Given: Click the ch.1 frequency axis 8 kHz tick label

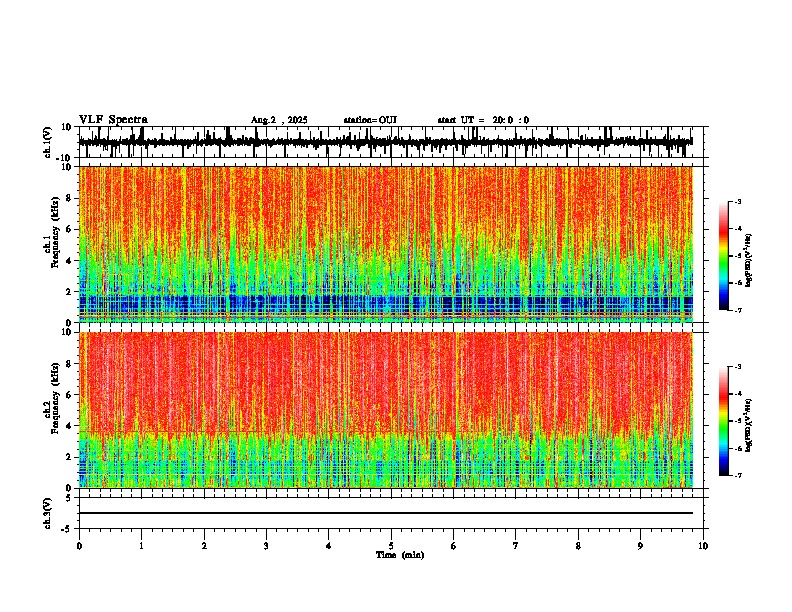Looking at the screenshot, I should pyautogui.click(x=69, y=198).
